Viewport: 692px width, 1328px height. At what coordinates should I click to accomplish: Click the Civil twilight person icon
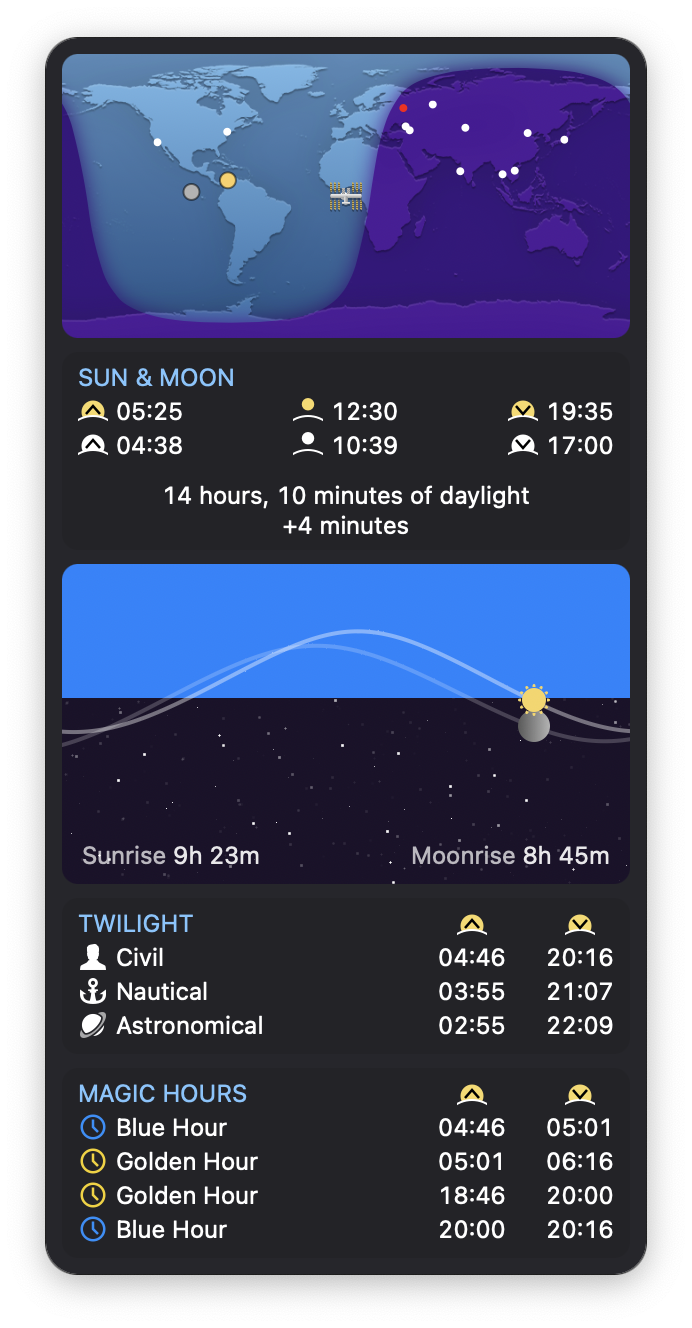[93, 957]
